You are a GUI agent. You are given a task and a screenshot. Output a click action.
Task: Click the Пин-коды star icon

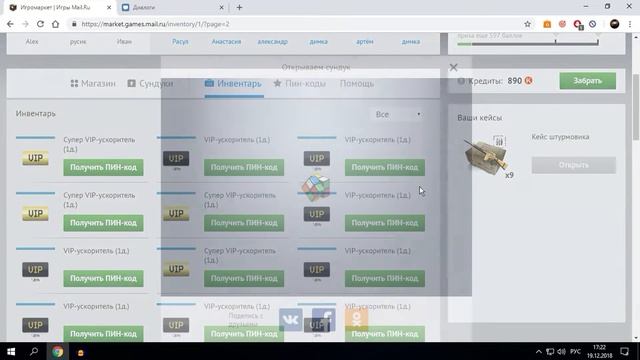tap(278, 83)
